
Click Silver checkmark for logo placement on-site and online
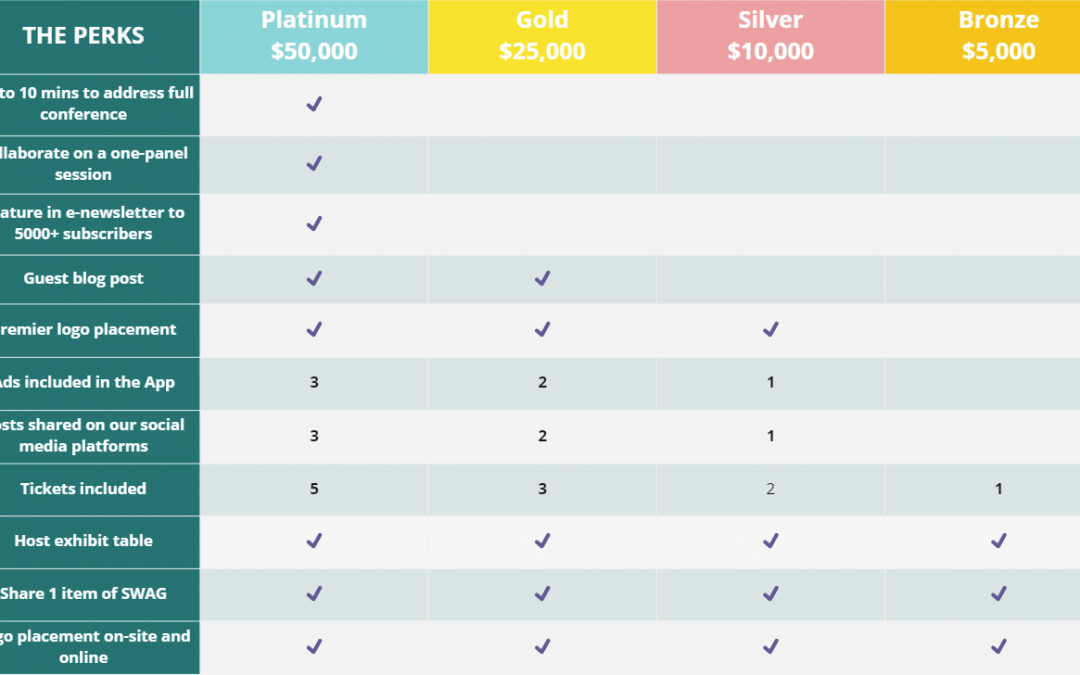click(x=771, y=646)
